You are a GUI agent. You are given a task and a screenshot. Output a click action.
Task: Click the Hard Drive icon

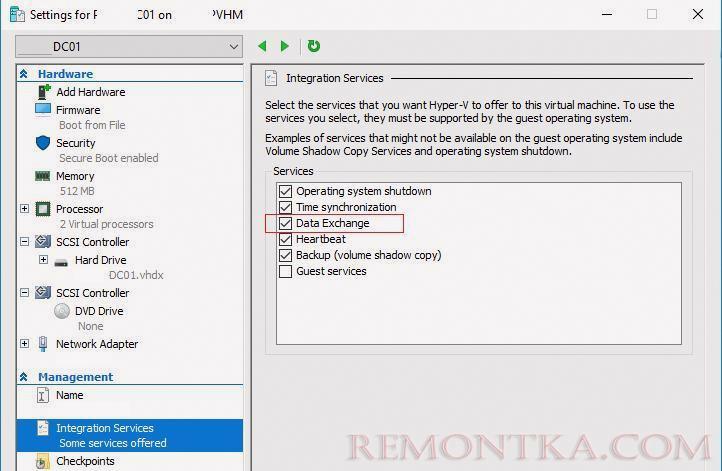[x=61, y=263]
